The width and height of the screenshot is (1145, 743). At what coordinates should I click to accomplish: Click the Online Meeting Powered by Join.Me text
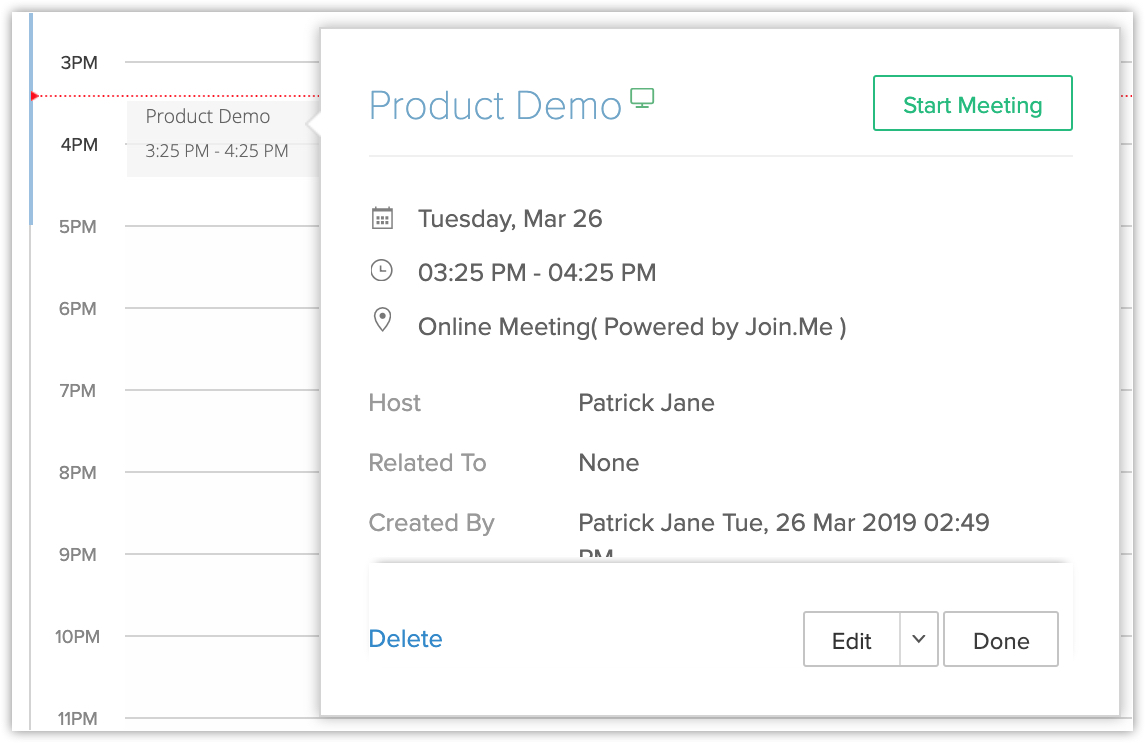click(x=632, y=327)
